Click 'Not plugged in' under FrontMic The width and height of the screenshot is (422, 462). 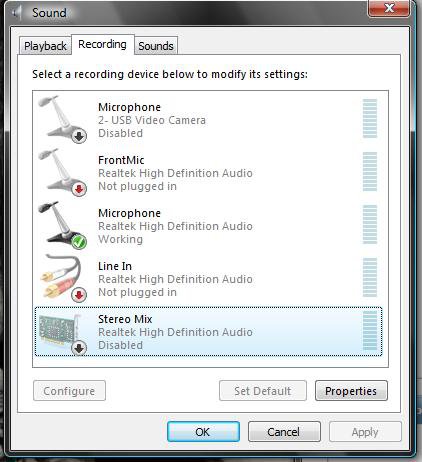137,186
